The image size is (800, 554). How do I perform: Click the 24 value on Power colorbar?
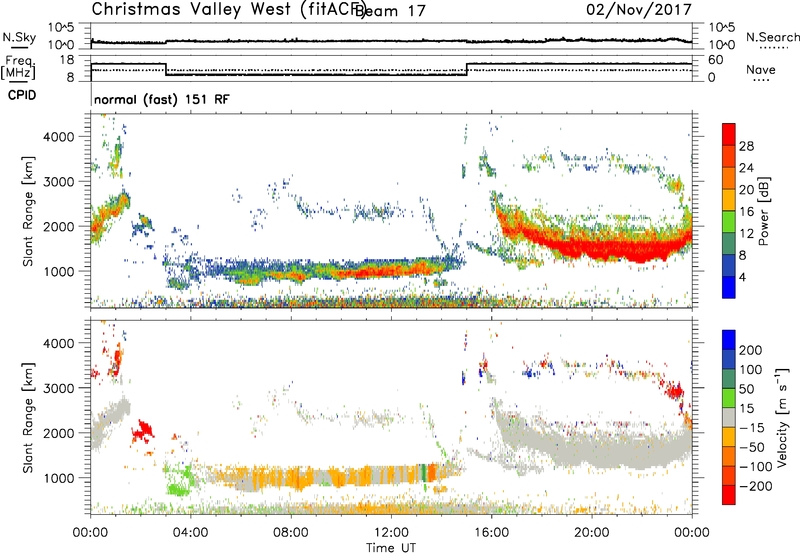[746, 168]
